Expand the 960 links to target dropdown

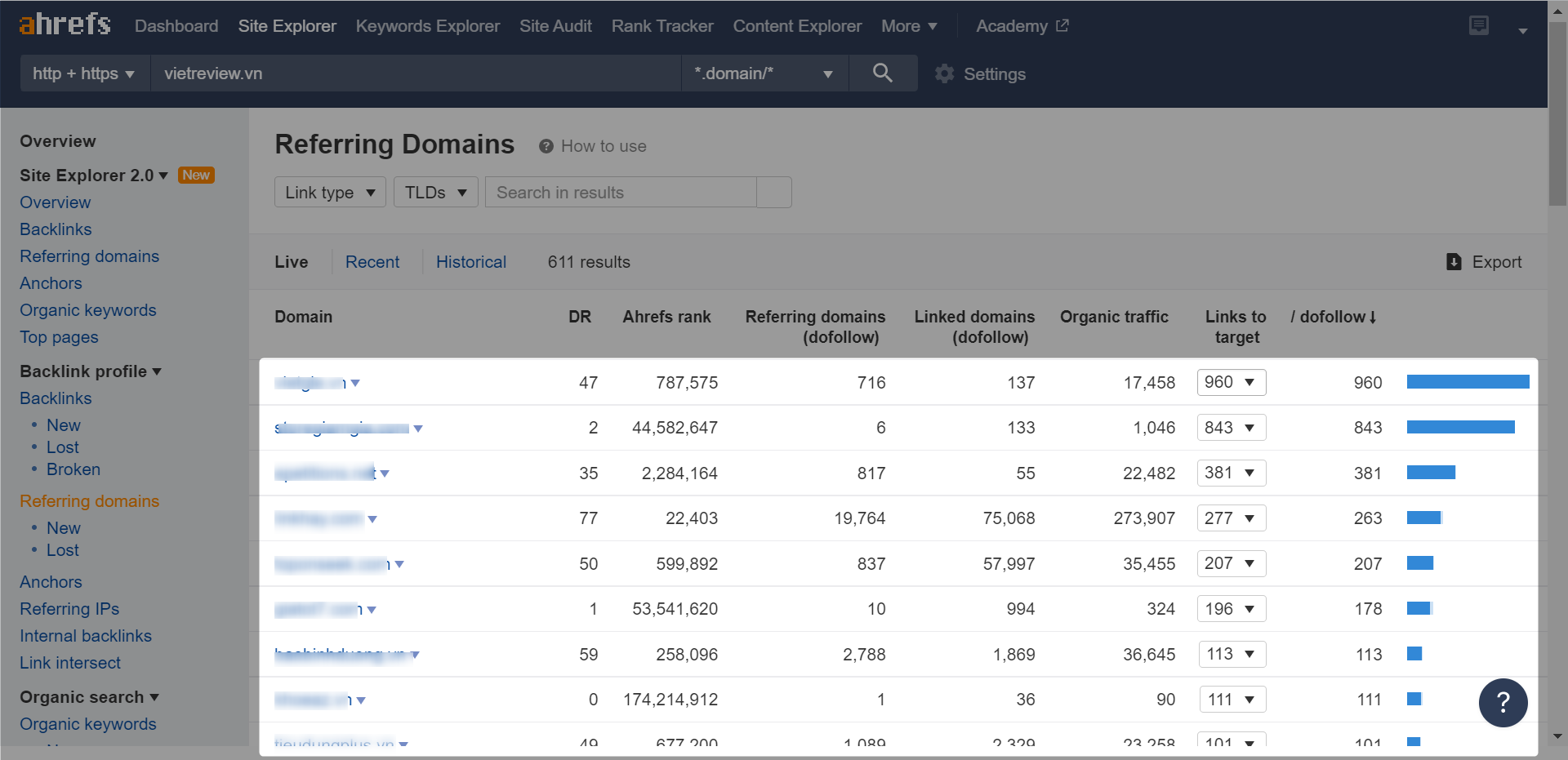[x=1232, y=382]
